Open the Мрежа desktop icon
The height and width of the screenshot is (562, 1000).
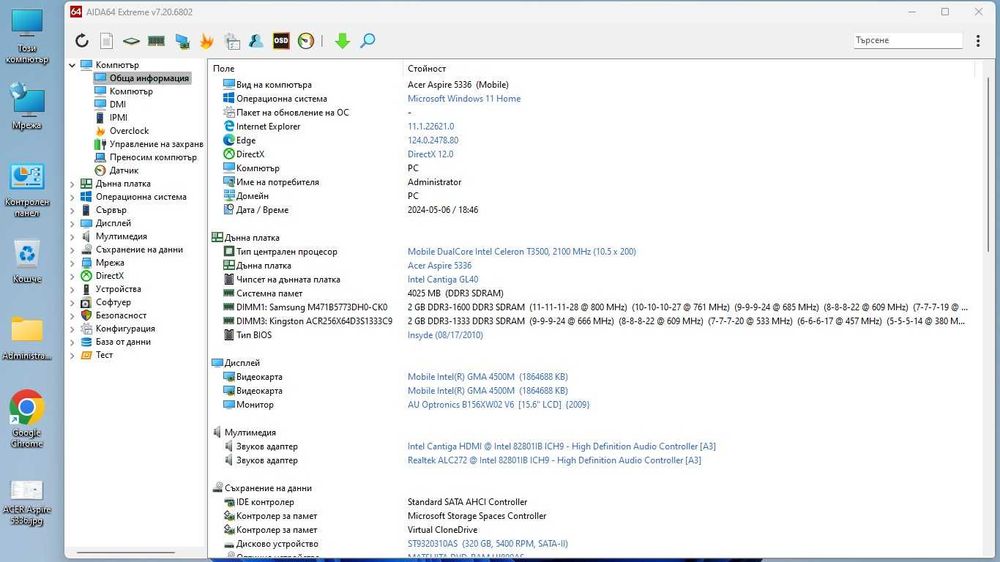pyautogui.click(x=27, y=107)
